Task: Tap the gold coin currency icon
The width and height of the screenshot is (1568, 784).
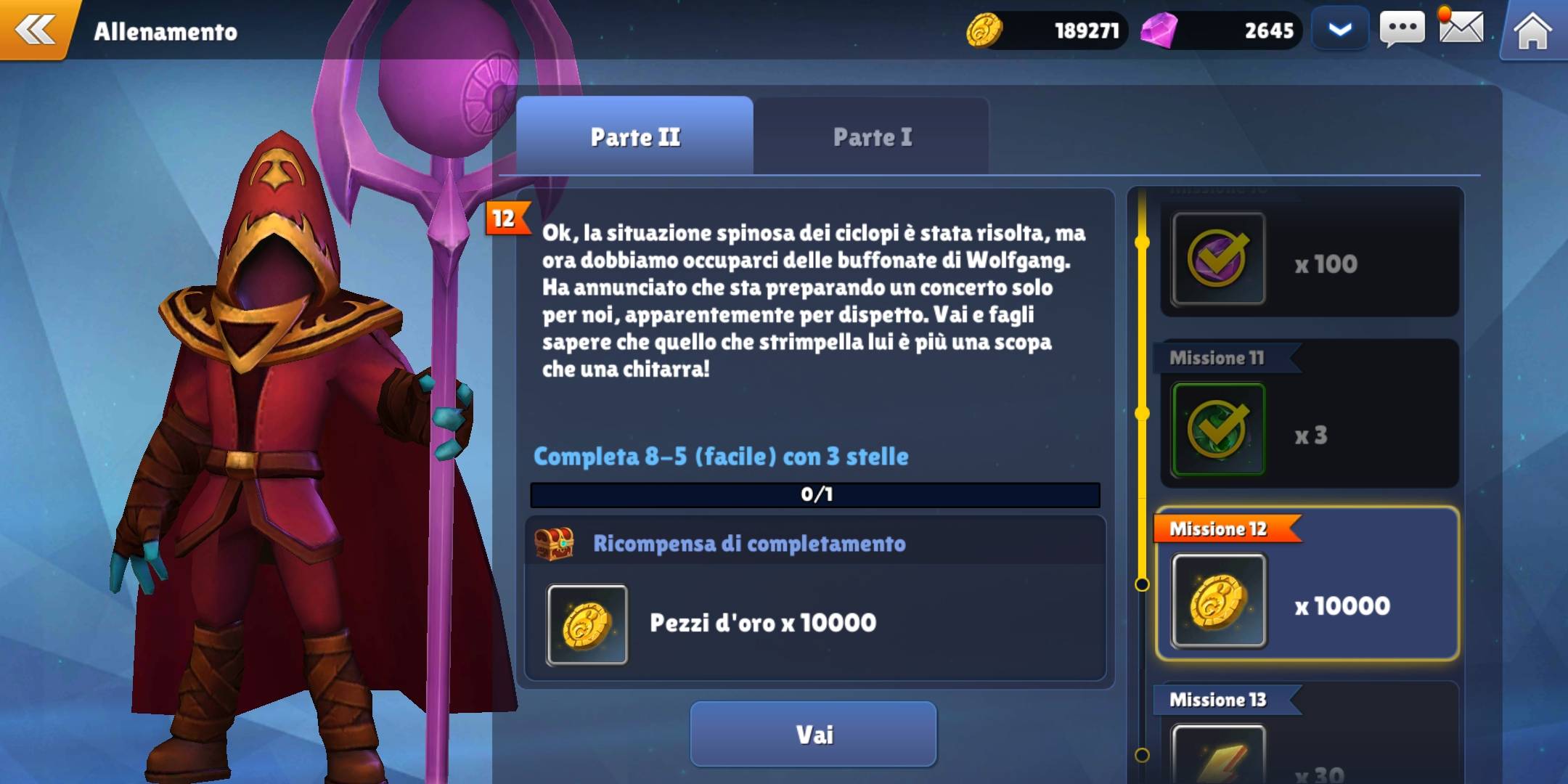Action: click(984, 30)
